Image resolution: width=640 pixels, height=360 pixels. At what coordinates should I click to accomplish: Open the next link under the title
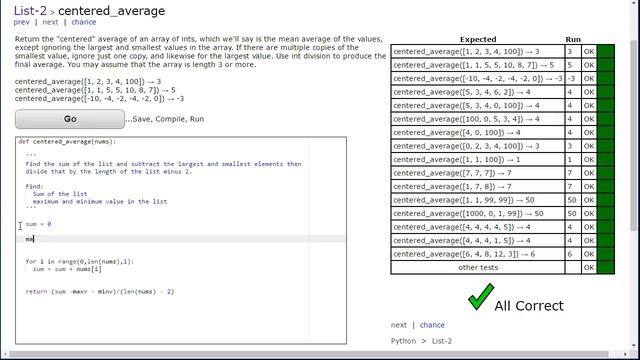point(50,22)
